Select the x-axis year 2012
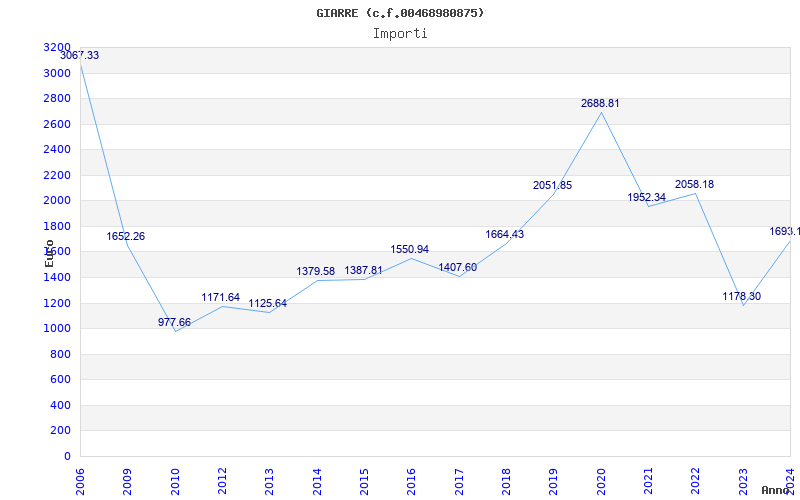The width and height of the screenshot is (800, 500). coord(222,482)
